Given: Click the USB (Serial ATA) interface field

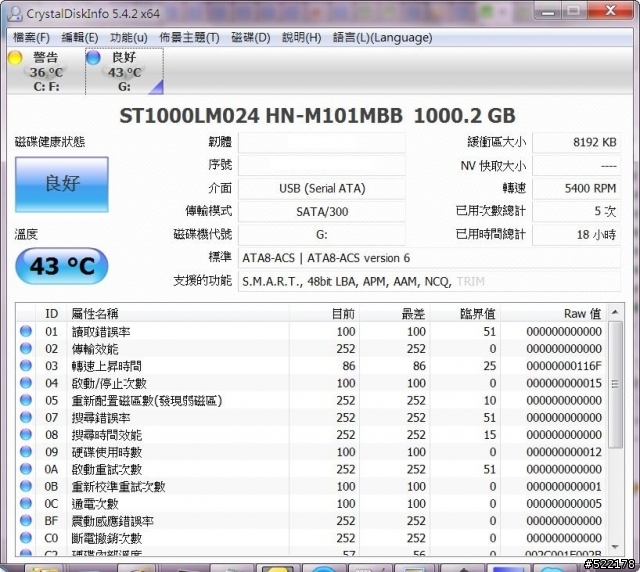Looking at the screenshot, I should click(322, 189).
